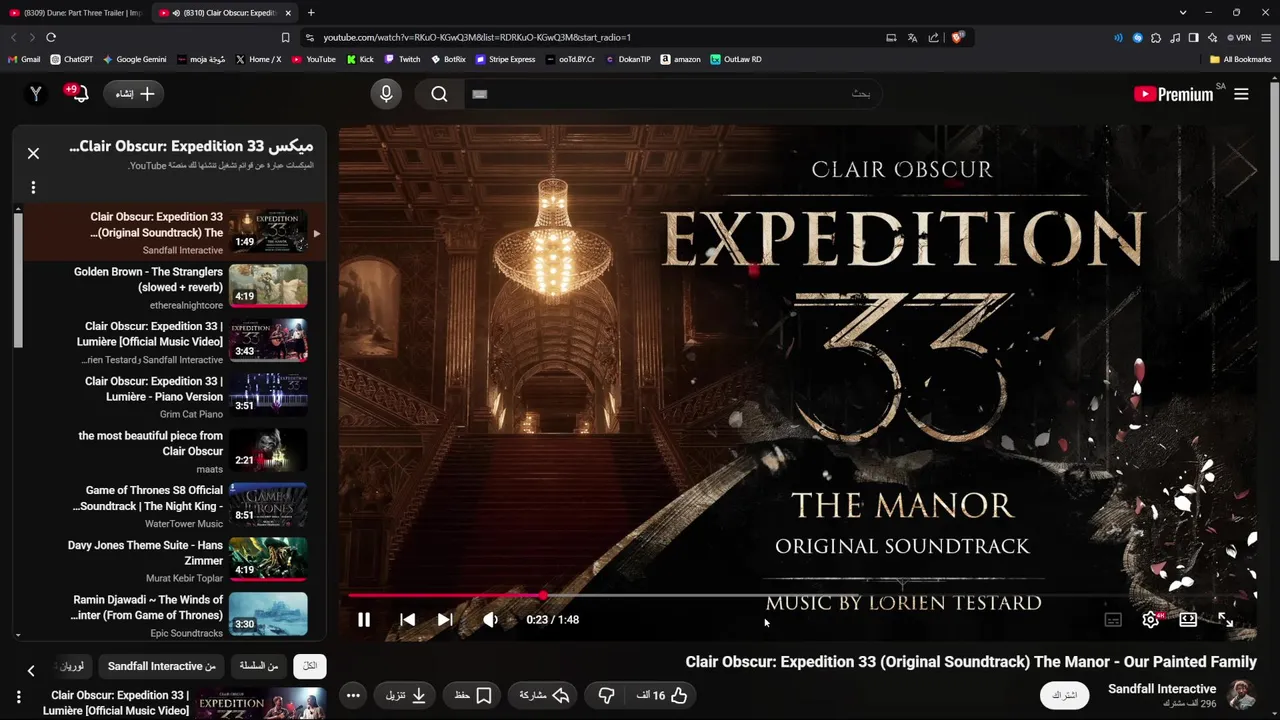Toggle the browser sidebar panel
Viewport: 1280px width, 720px height.
coord(1193,37)
